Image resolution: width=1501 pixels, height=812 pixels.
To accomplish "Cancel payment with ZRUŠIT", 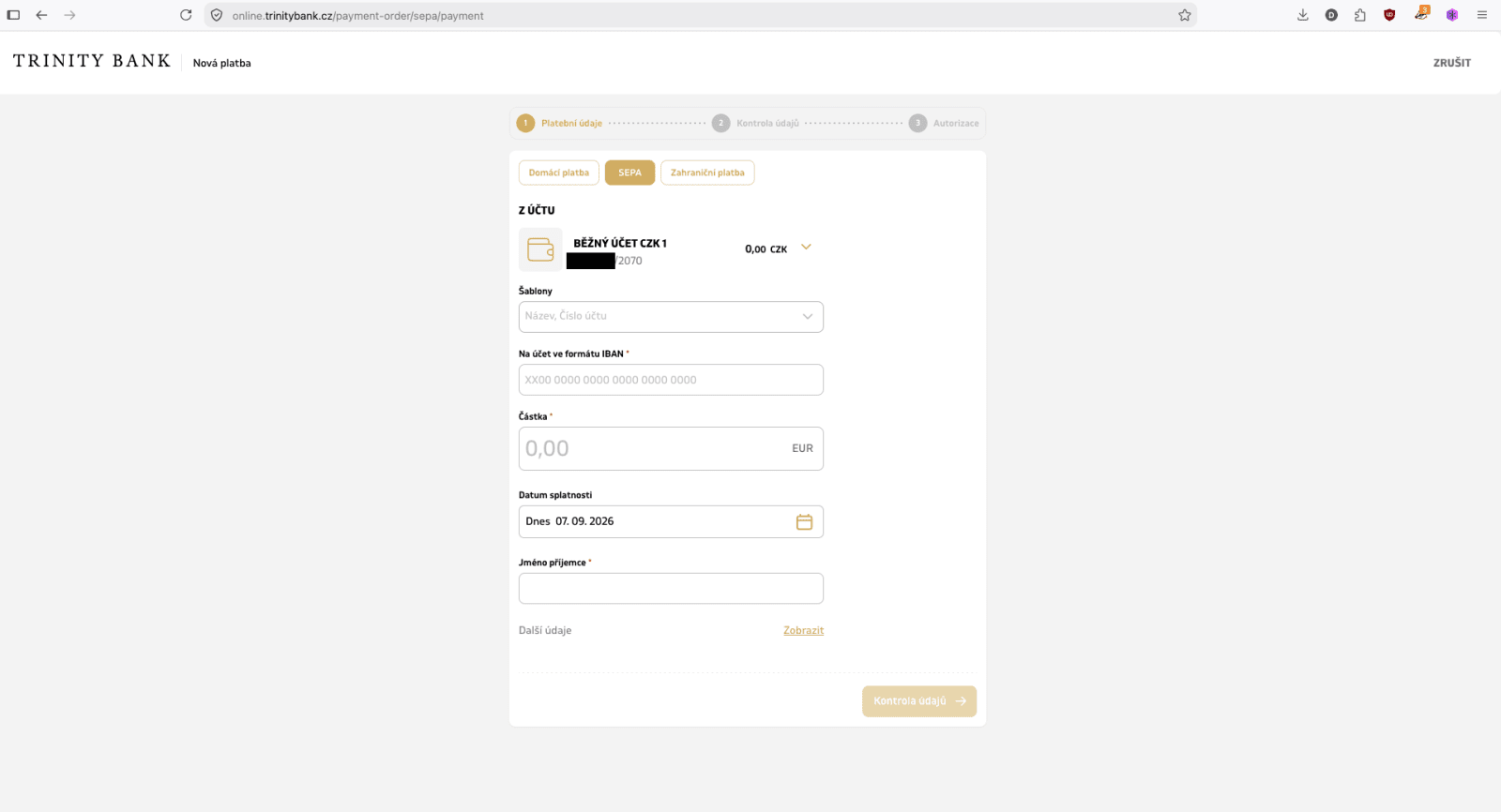I will coord(1452,63).
